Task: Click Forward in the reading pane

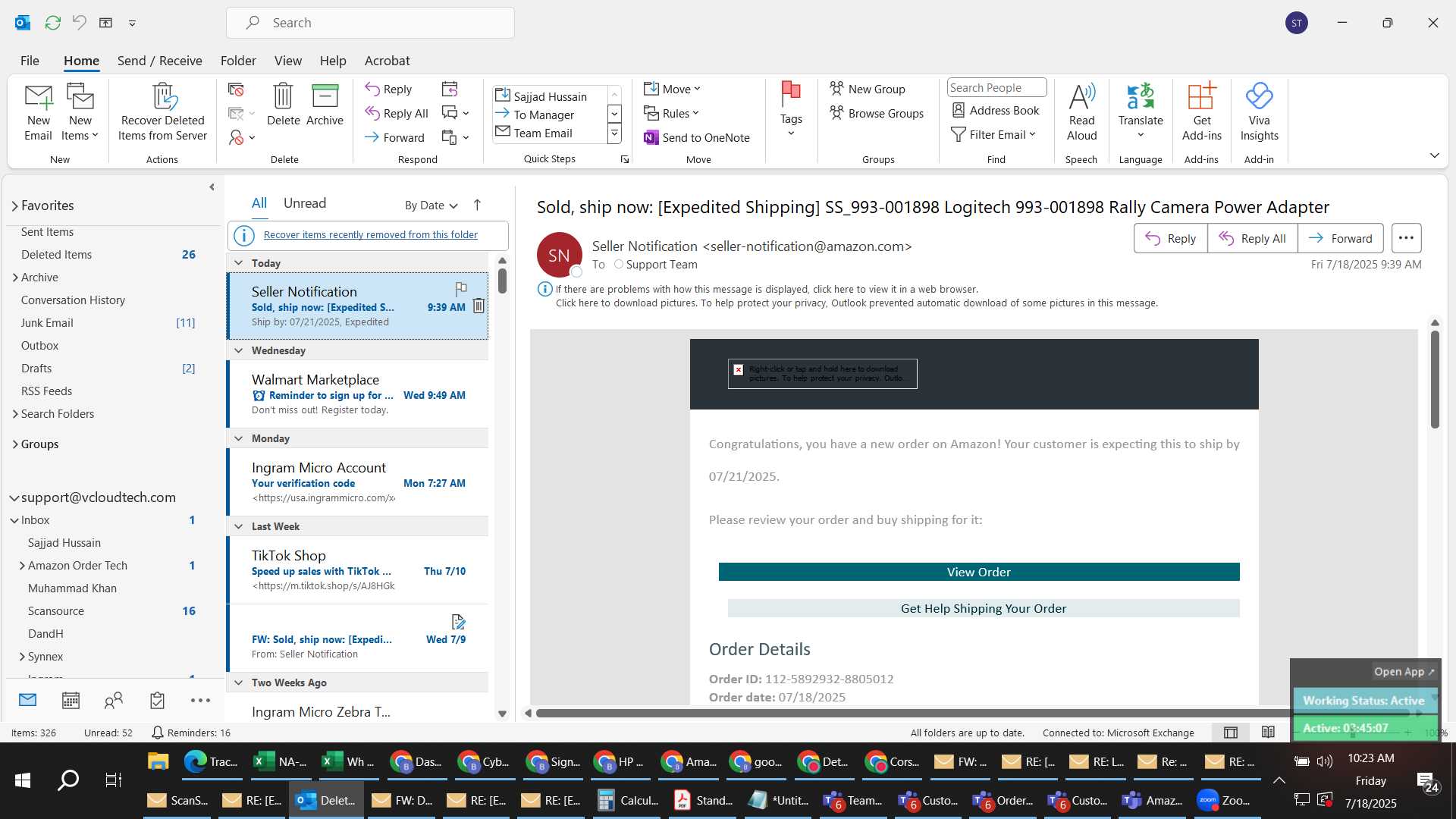Action: 1340,238
